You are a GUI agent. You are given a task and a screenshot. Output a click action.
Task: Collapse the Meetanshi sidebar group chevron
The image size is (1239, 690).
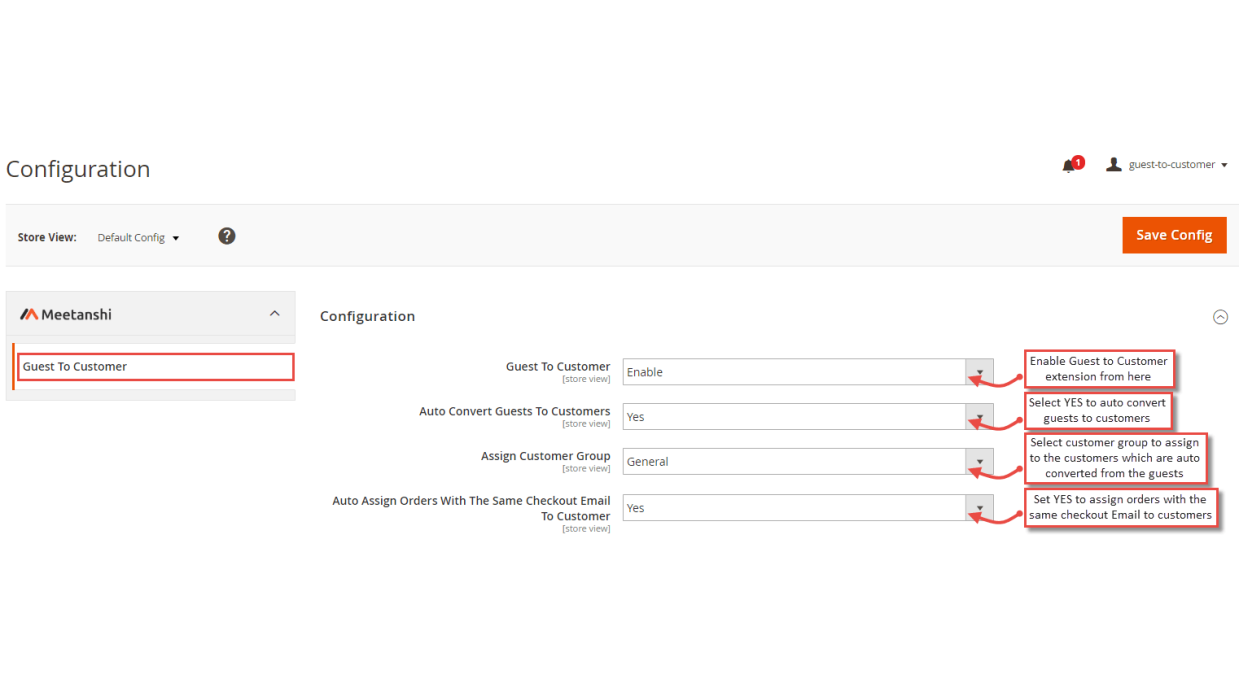pyautogui.click(x=275, y=314)
